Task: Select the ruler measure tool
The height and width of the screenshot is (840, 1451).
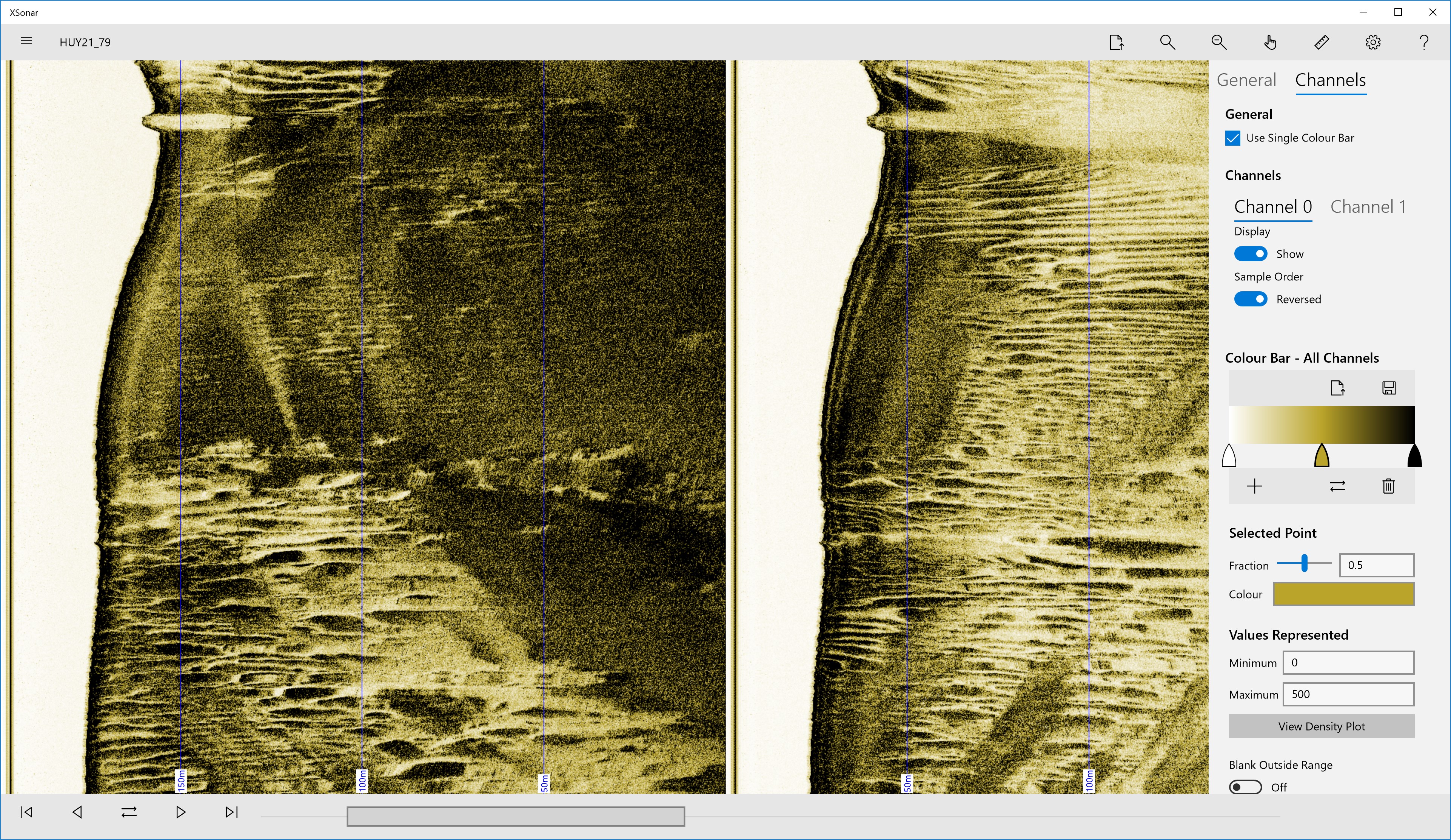Action: click(1322, 42)
